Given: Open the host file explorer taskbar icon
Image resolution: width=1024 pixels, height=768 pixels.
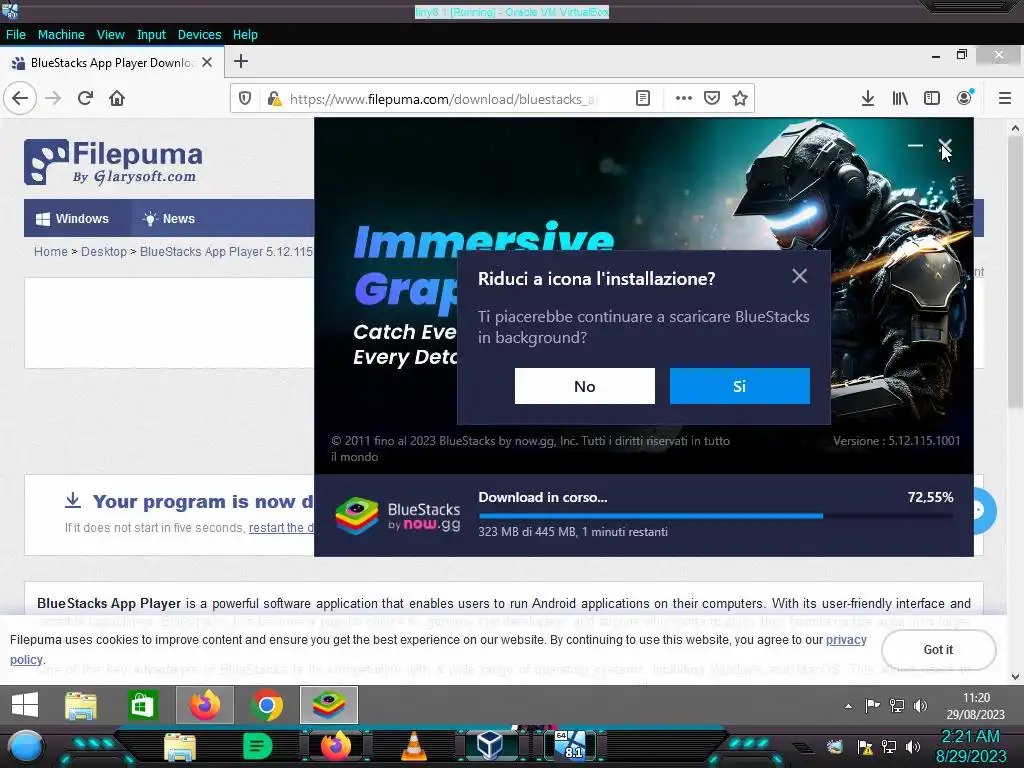Looking at the screenshot, I should point(180,747).
